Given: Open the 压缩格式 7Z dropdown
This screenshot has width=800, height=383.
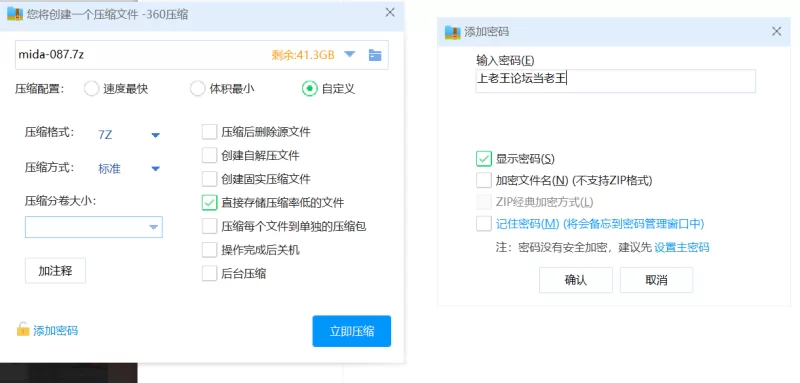Looking at the screenshot, I should pos(156,135).
